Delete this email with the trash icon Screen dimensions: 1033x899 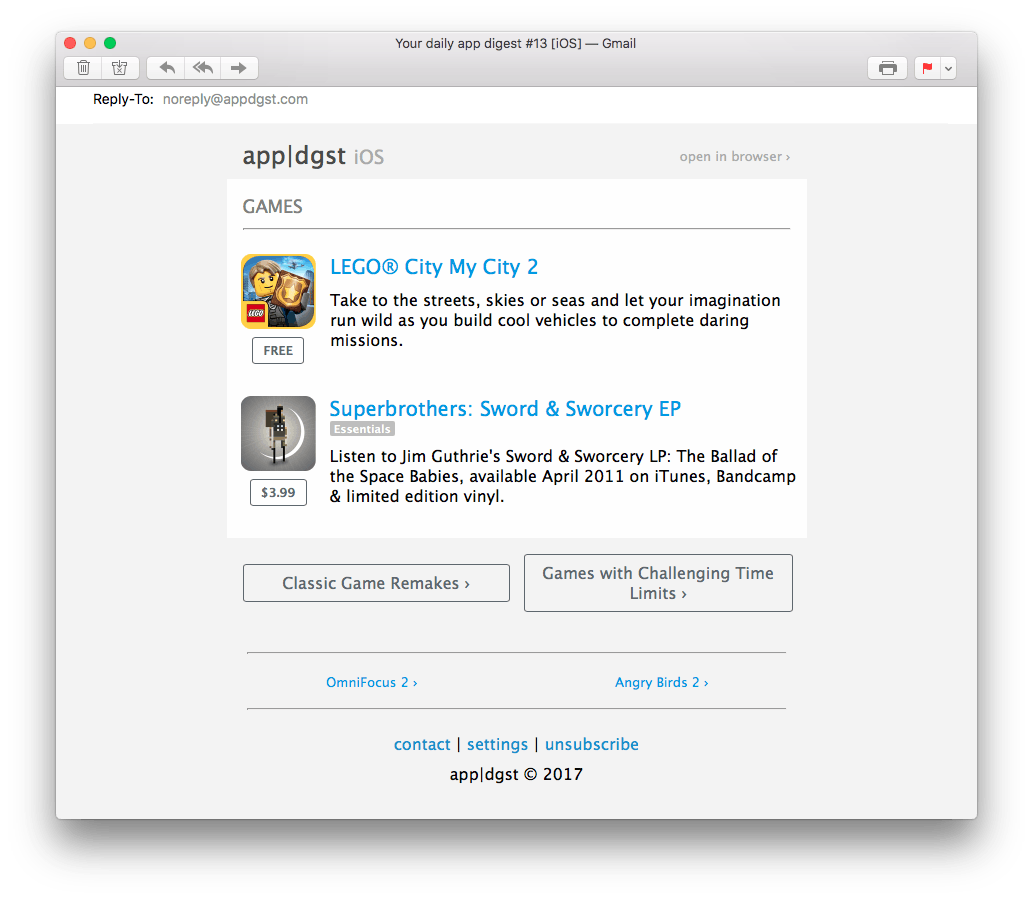pyautogui.click(x=83, y=68)
